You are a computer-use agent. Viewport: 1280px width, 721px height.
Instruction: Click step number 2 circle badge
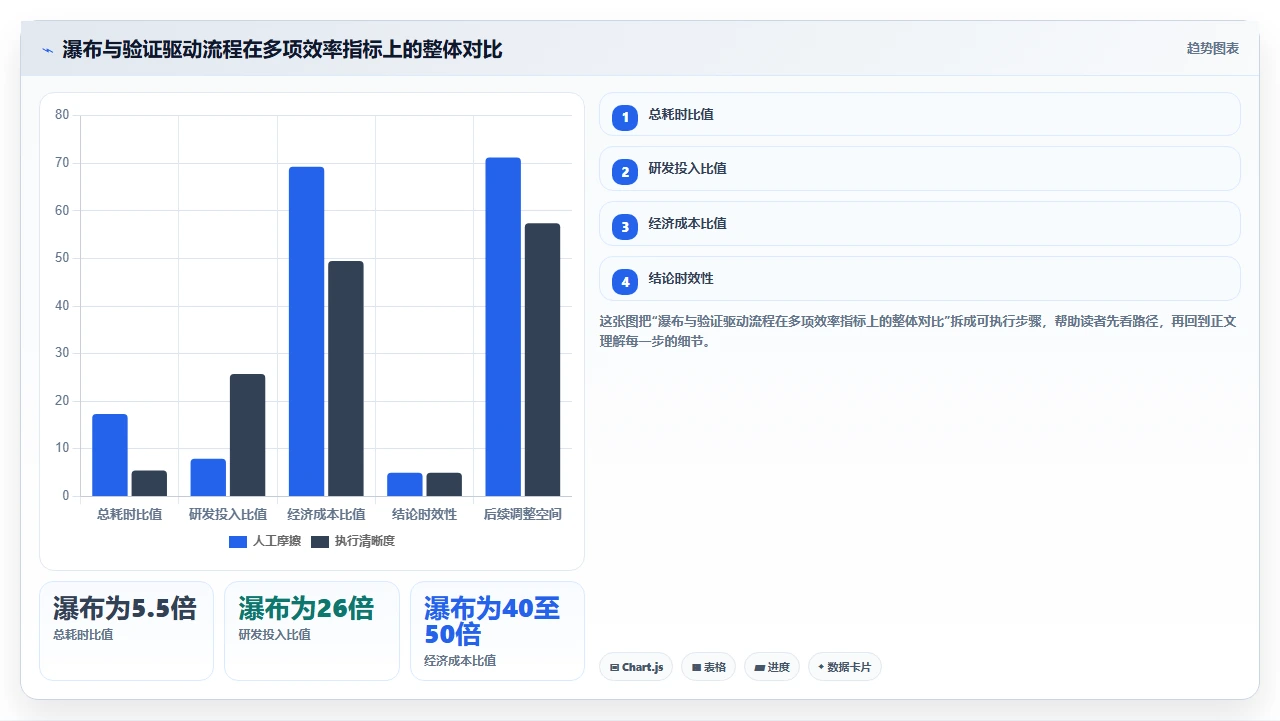[625, 172]
